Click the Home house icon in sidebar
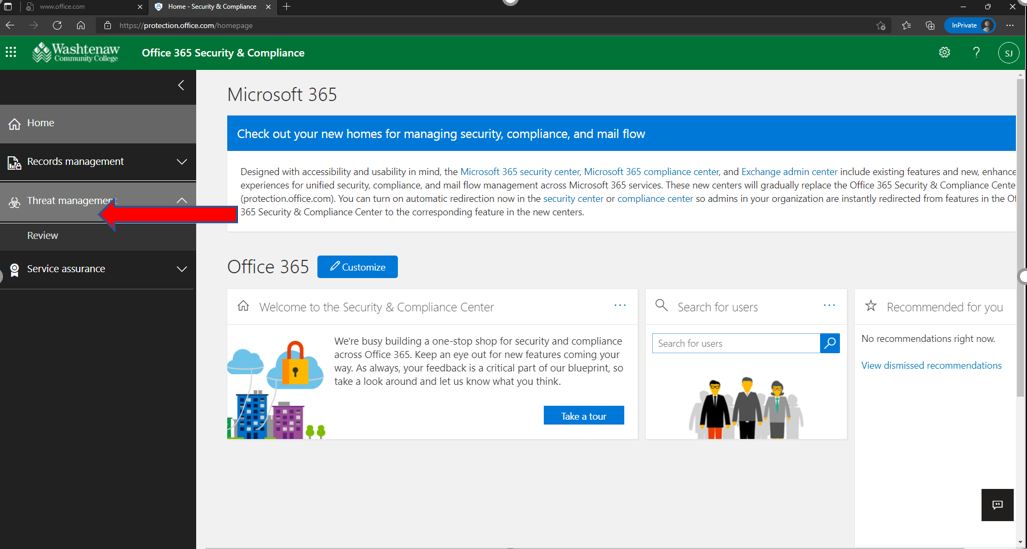 (x=14, y=123)
